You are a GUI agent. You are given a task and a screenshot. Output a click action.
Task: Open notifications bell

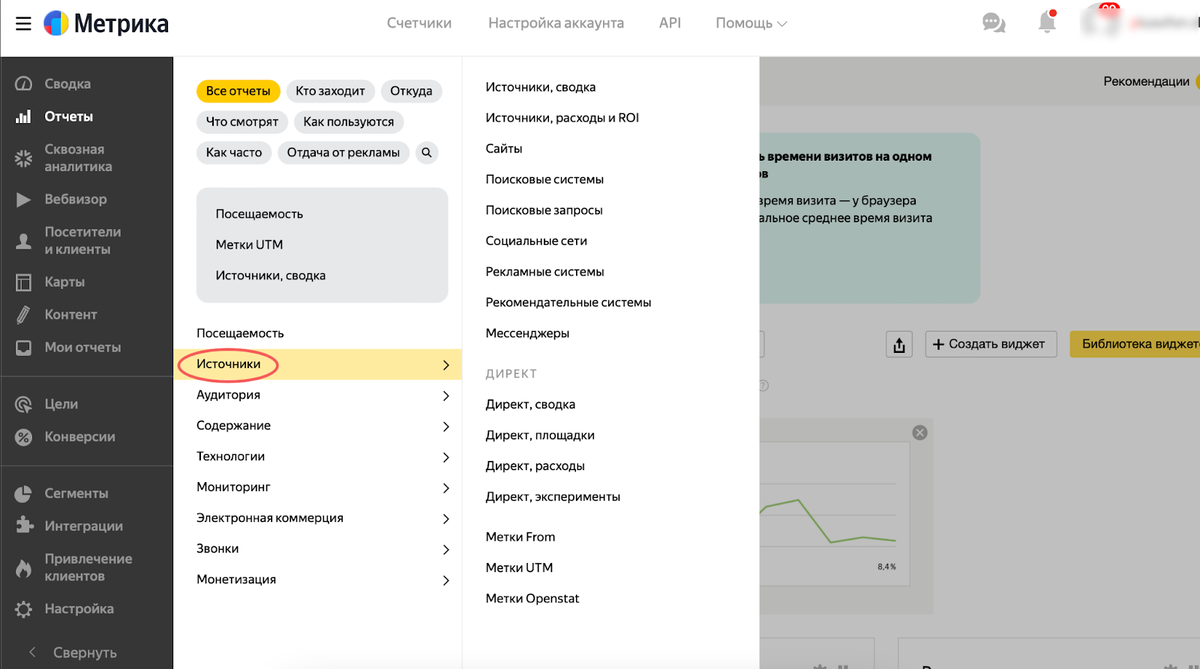(x=1047, y=22)
